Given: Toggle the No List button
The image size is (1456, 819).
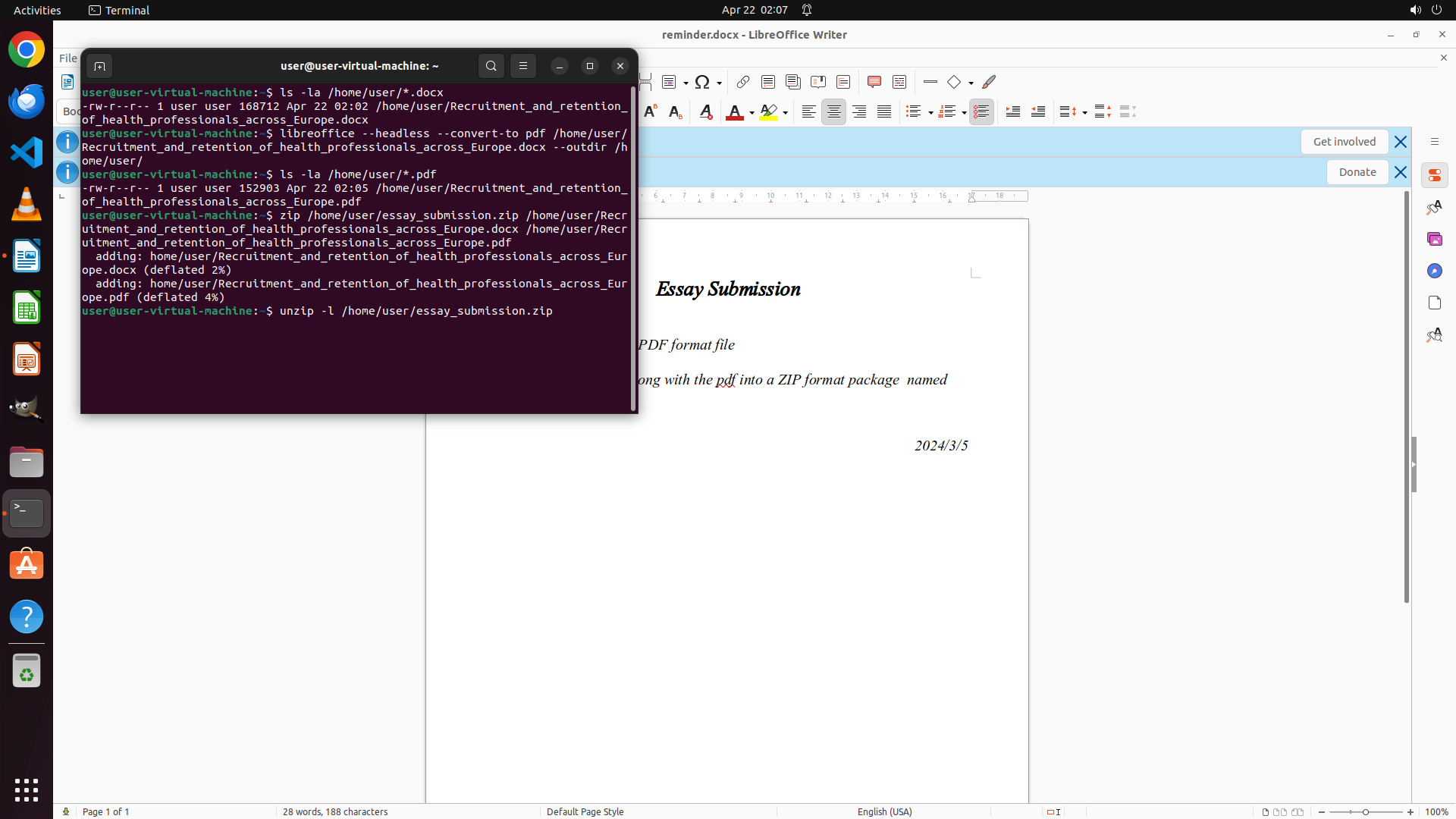Looking at the screenshot, I should [981, 112].
